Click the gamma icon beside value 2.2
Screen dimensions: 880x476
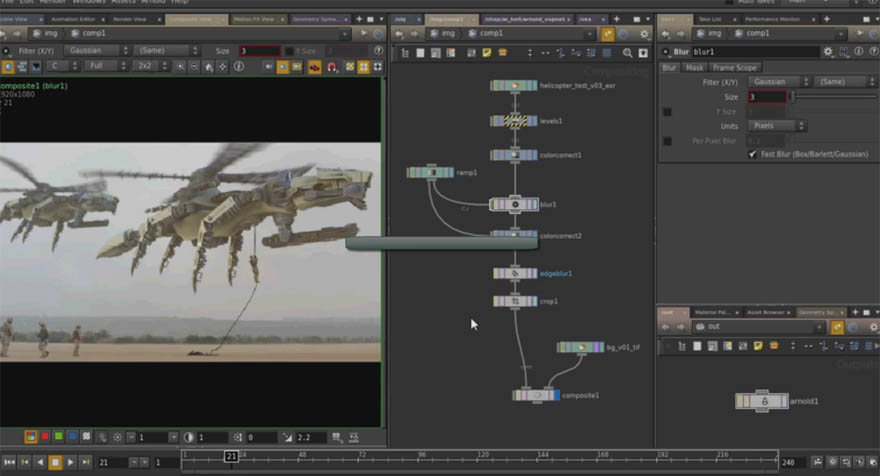(x=287, y=437)
